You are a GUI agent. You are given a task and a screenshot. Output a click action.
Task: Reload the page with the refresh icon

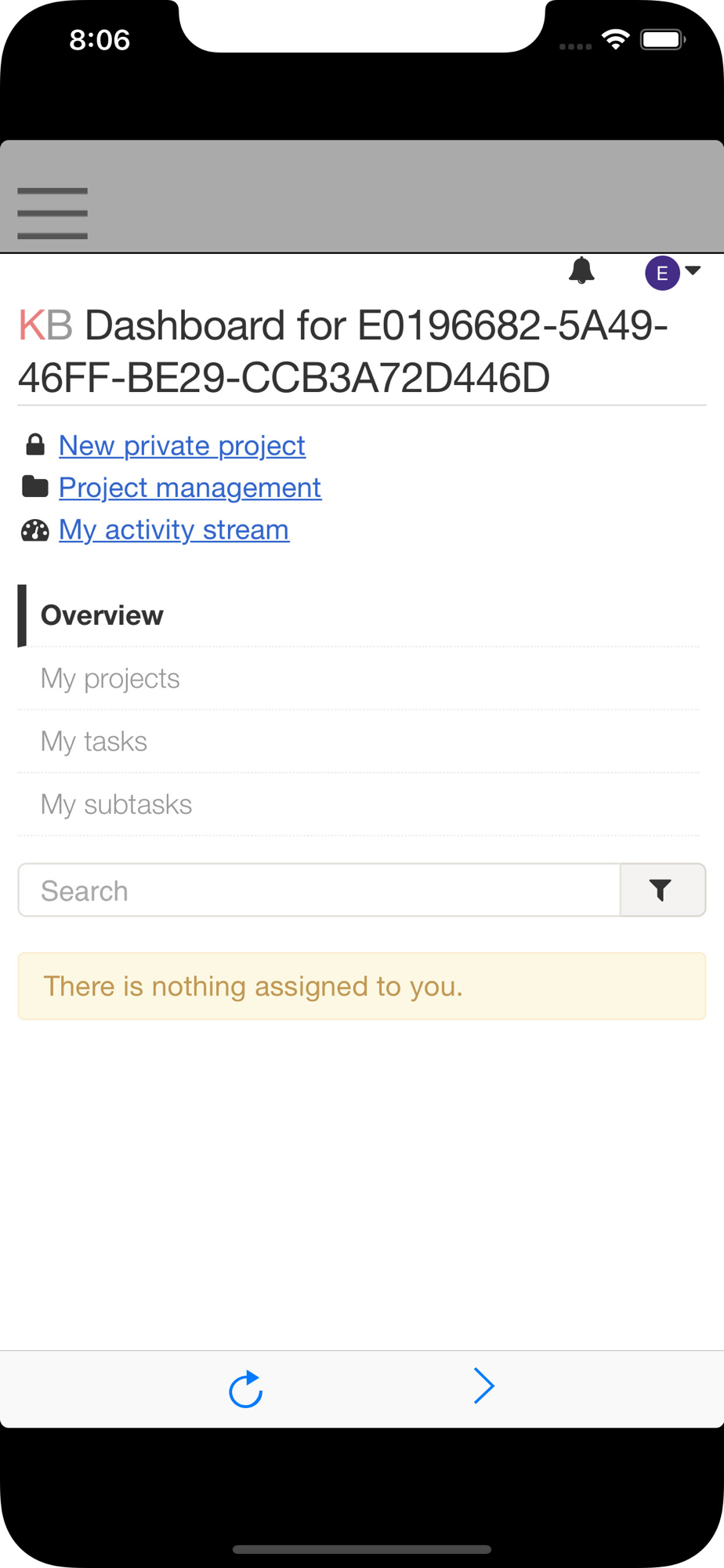245,1388
